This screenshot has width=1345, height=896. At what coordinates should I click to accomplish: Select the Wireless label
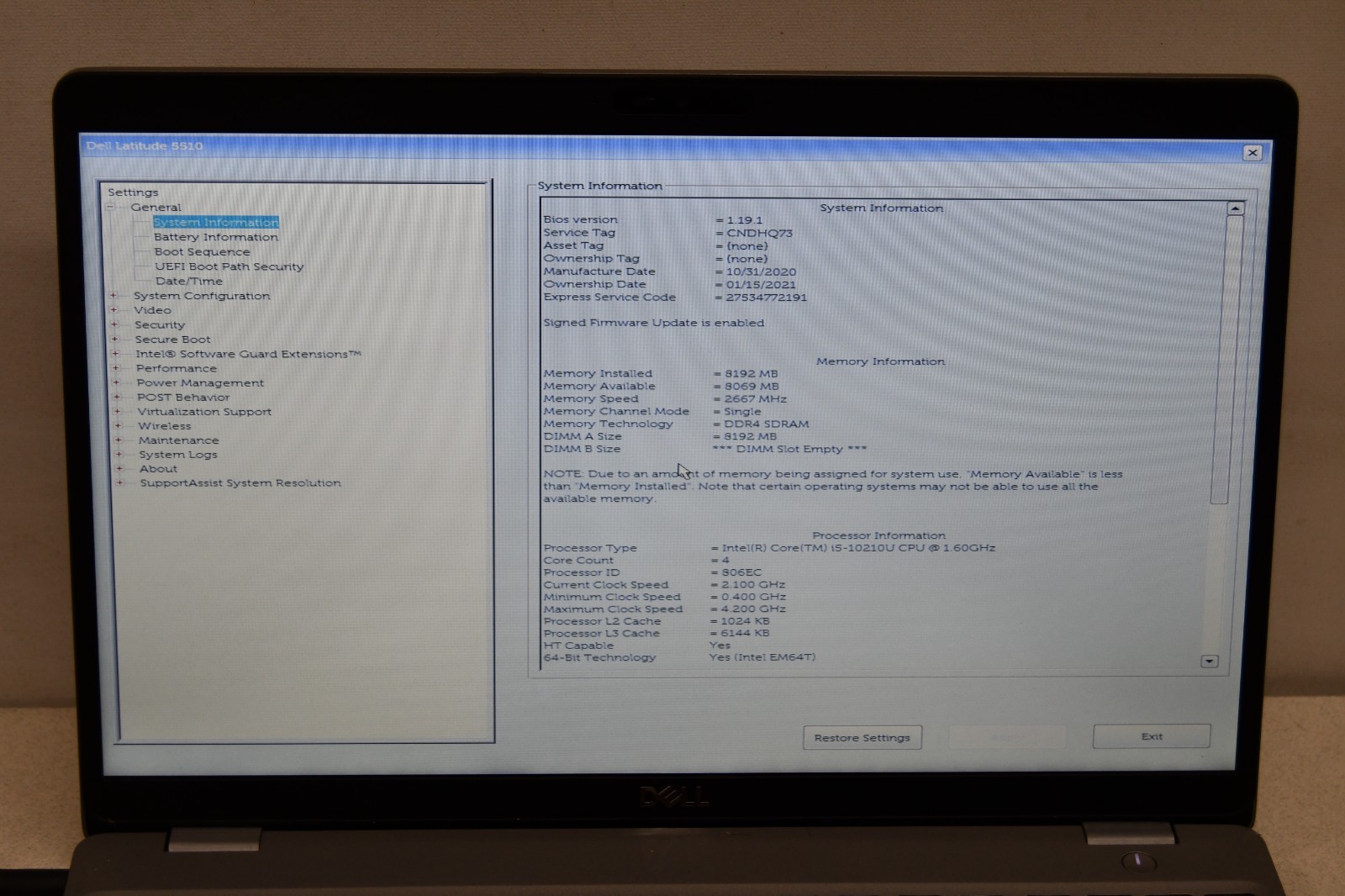tap(165, 426)
